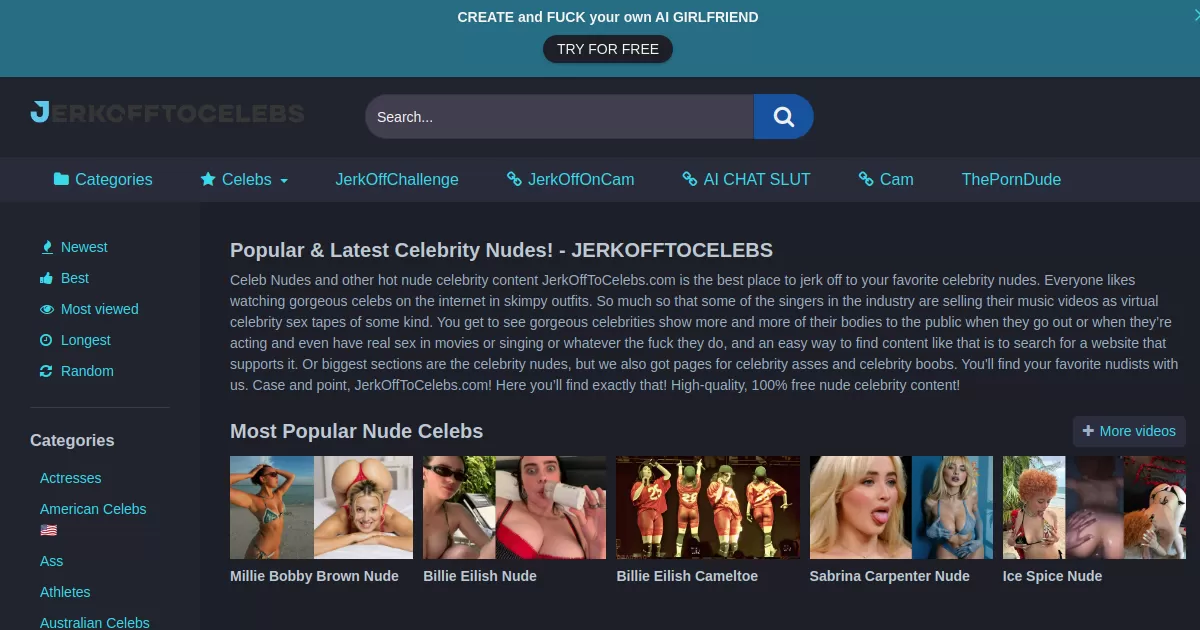1200x630 pixels.
Task: Open the JerkOffOnCam external link
Action: [x=571, y=180]
